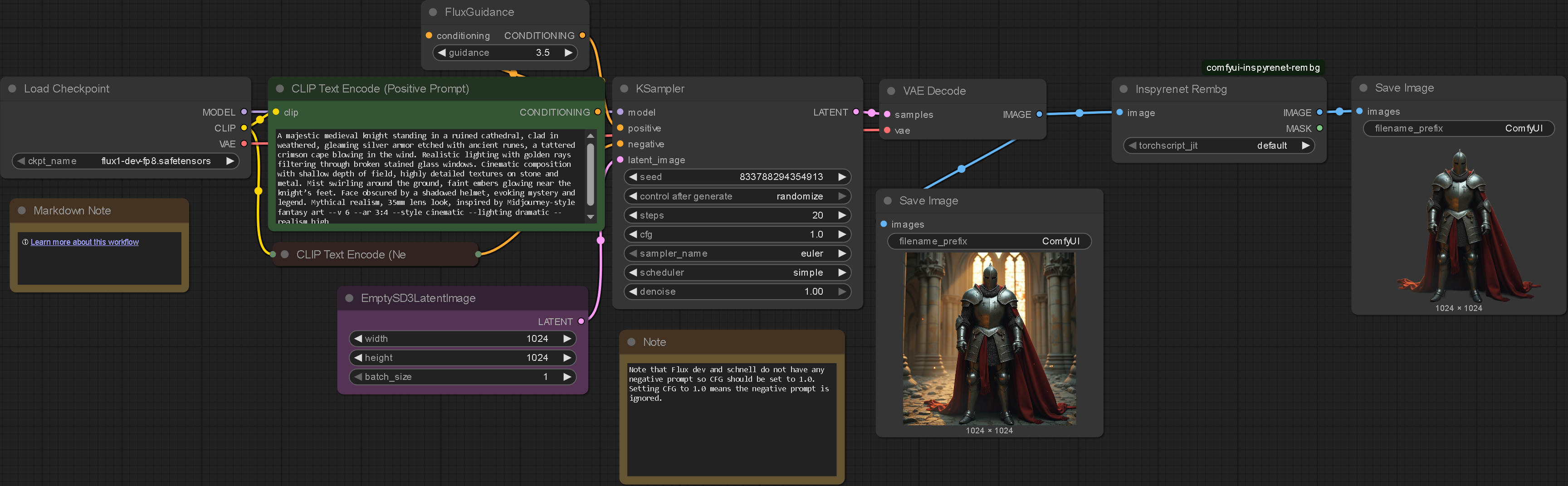Increase height with right arrow
Screen dimensions: 1568x486
(567, 358)
